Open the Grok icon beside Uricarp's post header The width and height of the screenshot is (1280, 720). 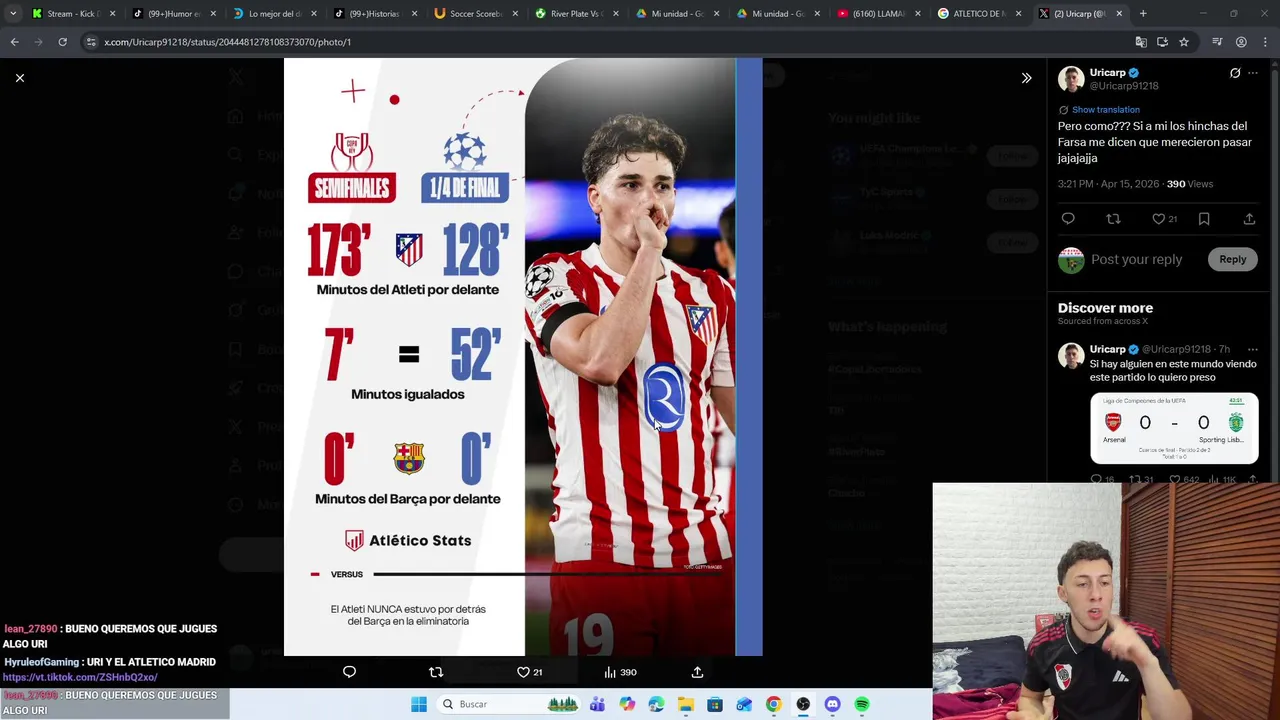[x=1235, y=73]
